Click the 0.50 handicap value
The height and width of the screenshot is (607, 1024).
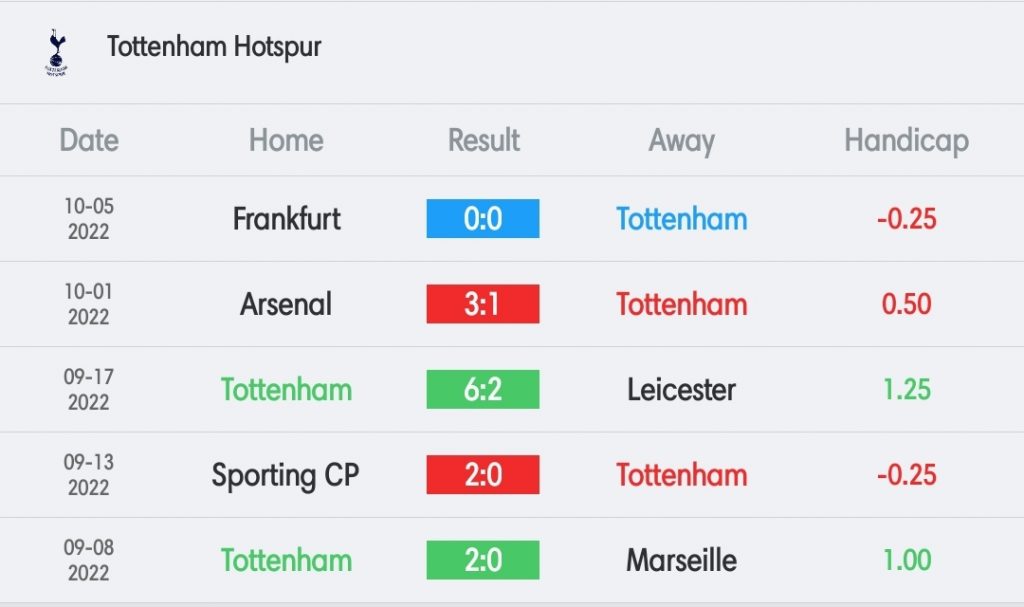tap(906, 304)
